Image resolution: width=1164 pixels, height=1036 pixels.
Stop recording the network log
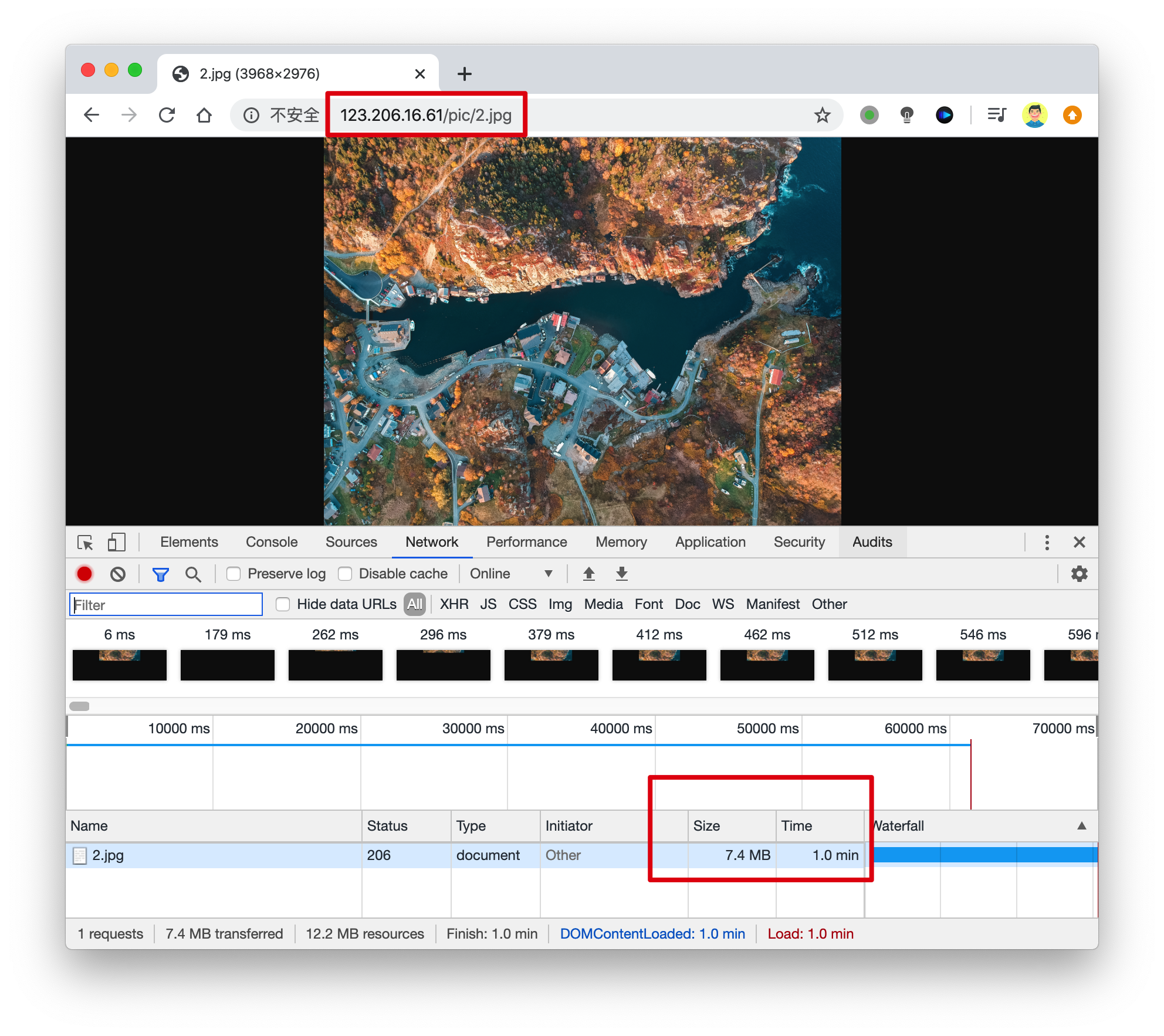pyautogui.click(x=84, y=574)
